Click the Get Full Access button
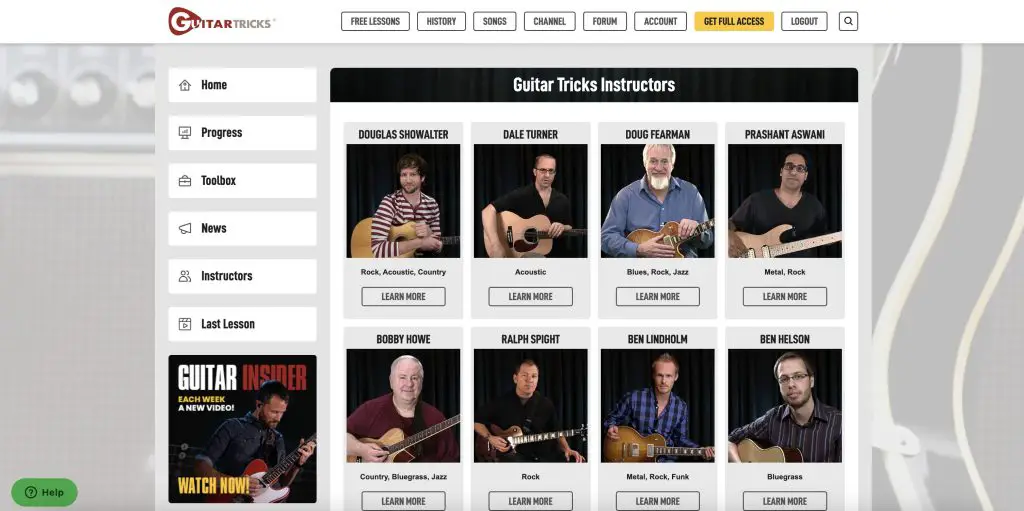 [x=734, y=21]
